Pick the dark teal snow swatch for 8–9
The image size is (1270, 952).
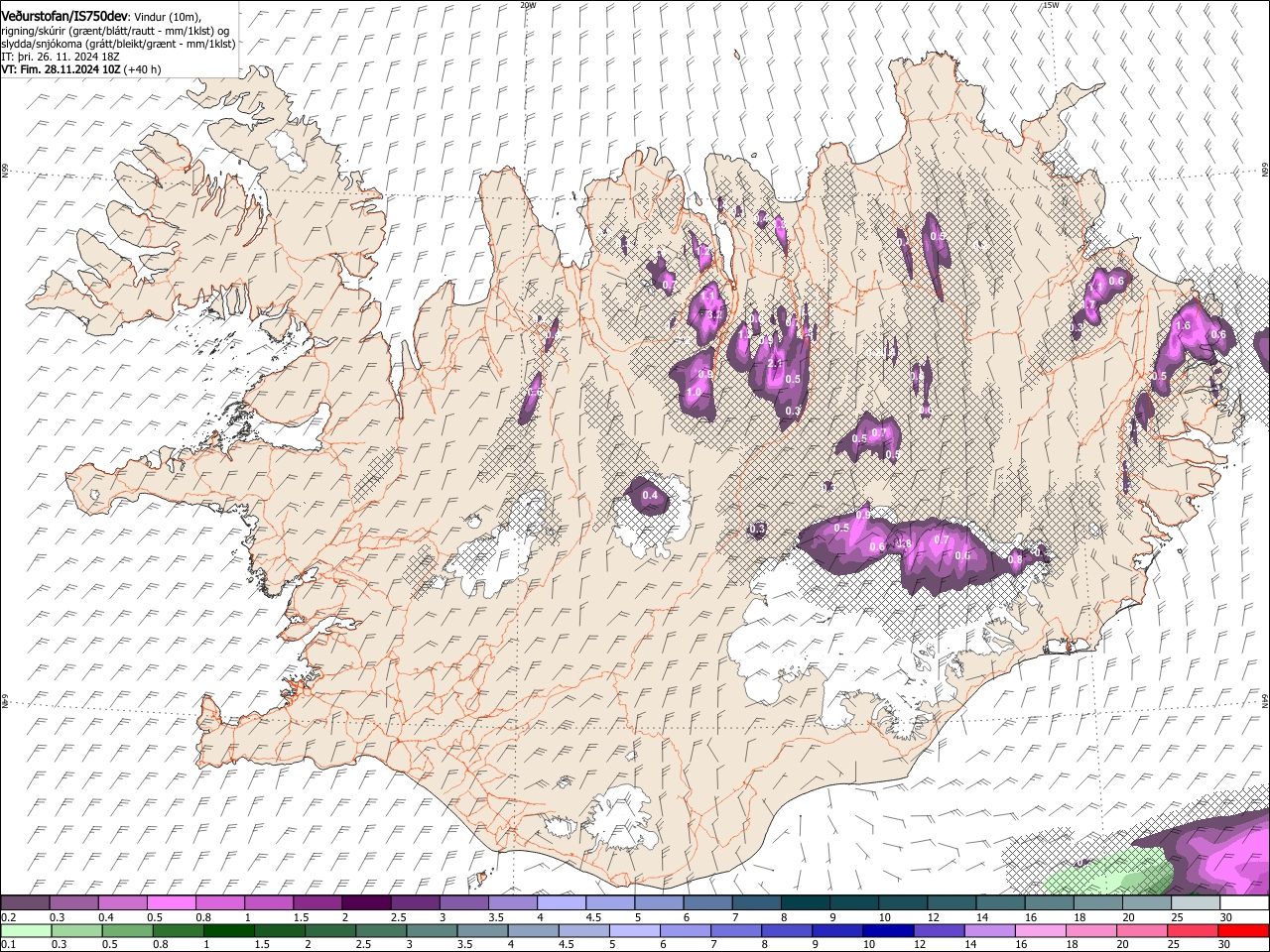(x=806, y=902)
